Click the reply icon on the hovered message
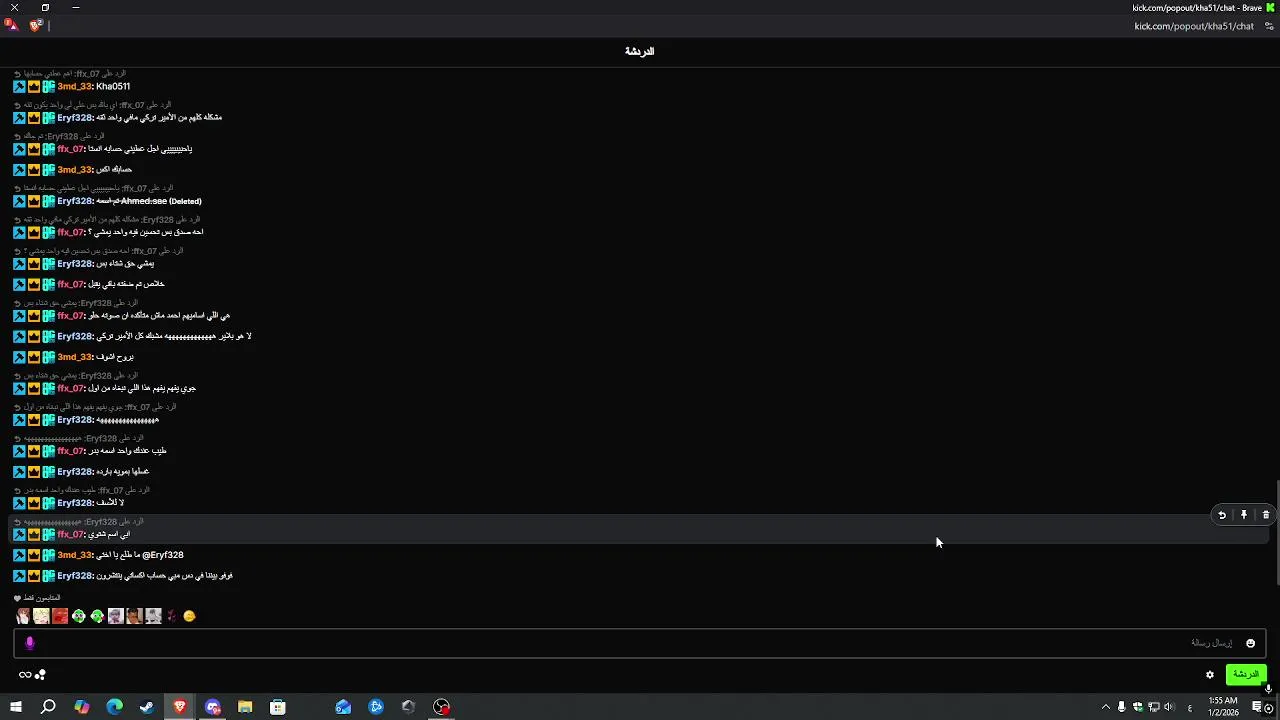This screenshot has height=720, width=1280. click(x=1221, y=515)
